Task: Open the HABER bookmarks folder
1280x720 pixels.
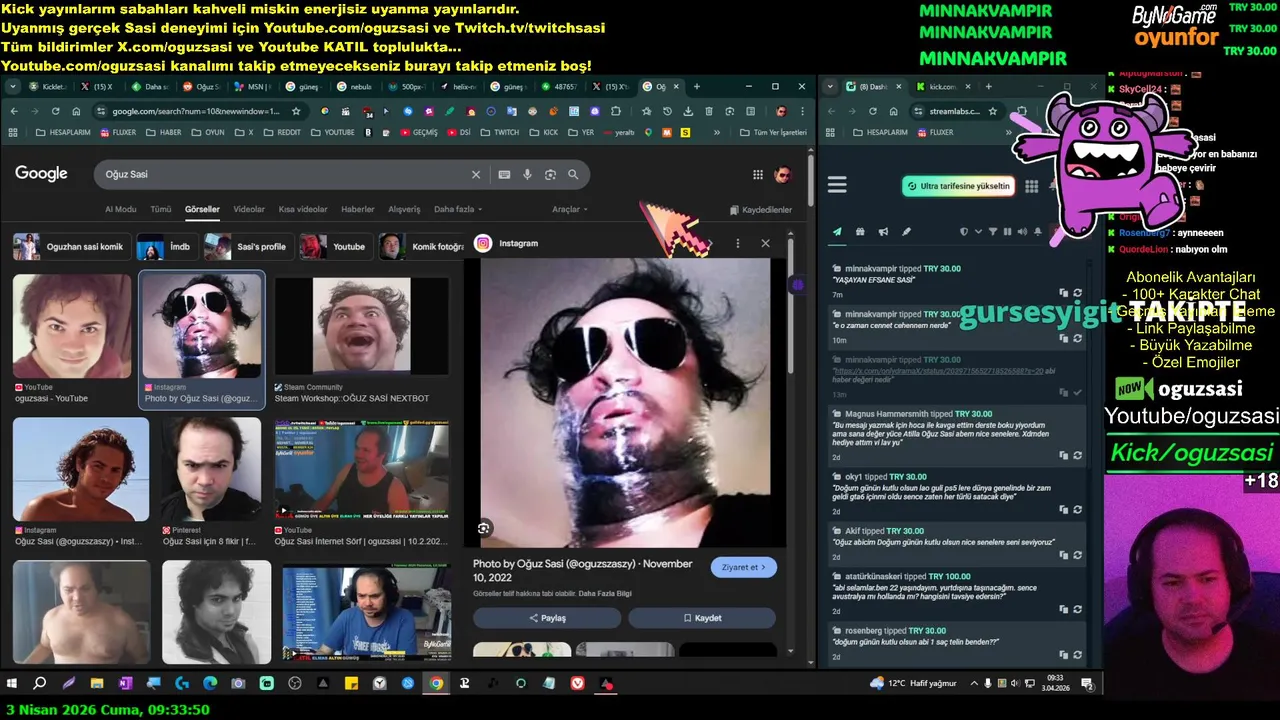Action: (x=163, y=132)
